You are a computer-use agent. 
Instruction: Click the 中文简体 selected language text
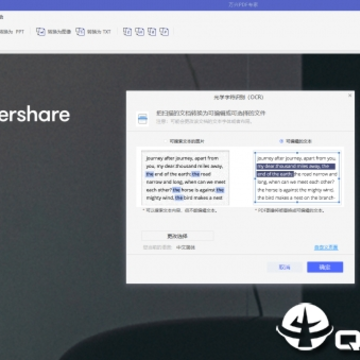(186, 248)
